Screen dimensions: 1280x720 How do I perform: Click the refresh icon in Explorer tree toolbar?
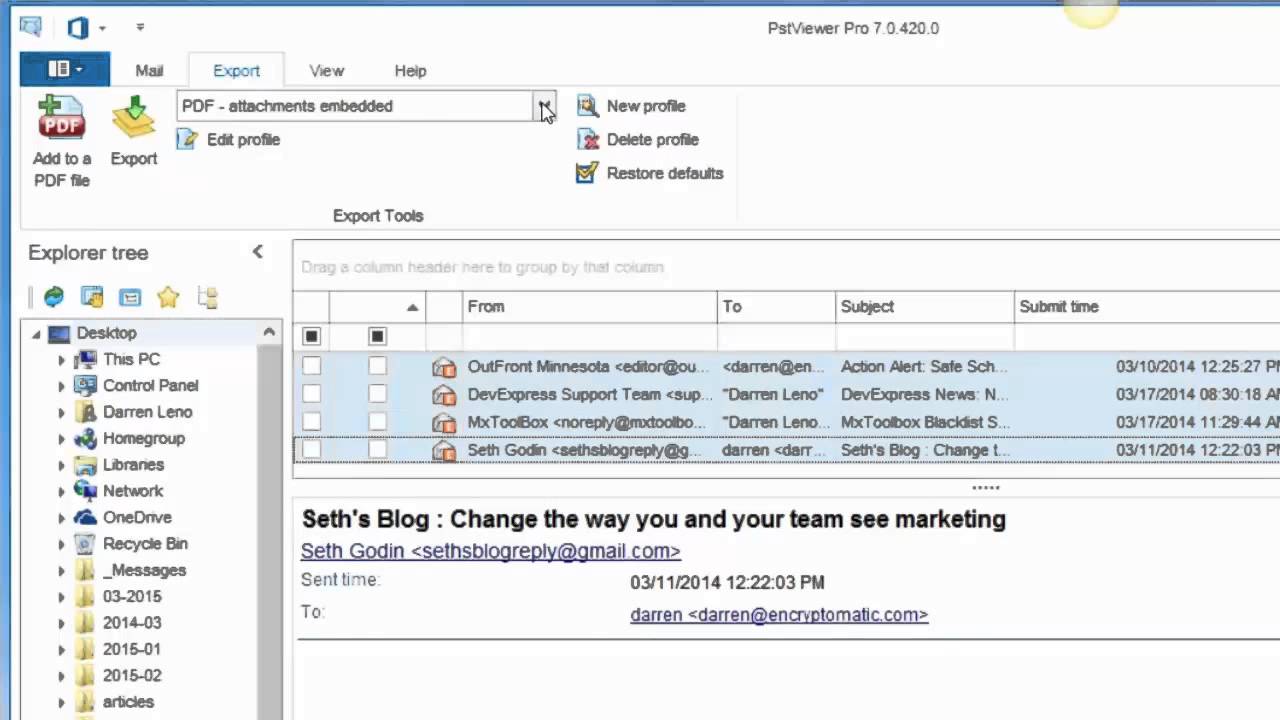pos(54,297)
